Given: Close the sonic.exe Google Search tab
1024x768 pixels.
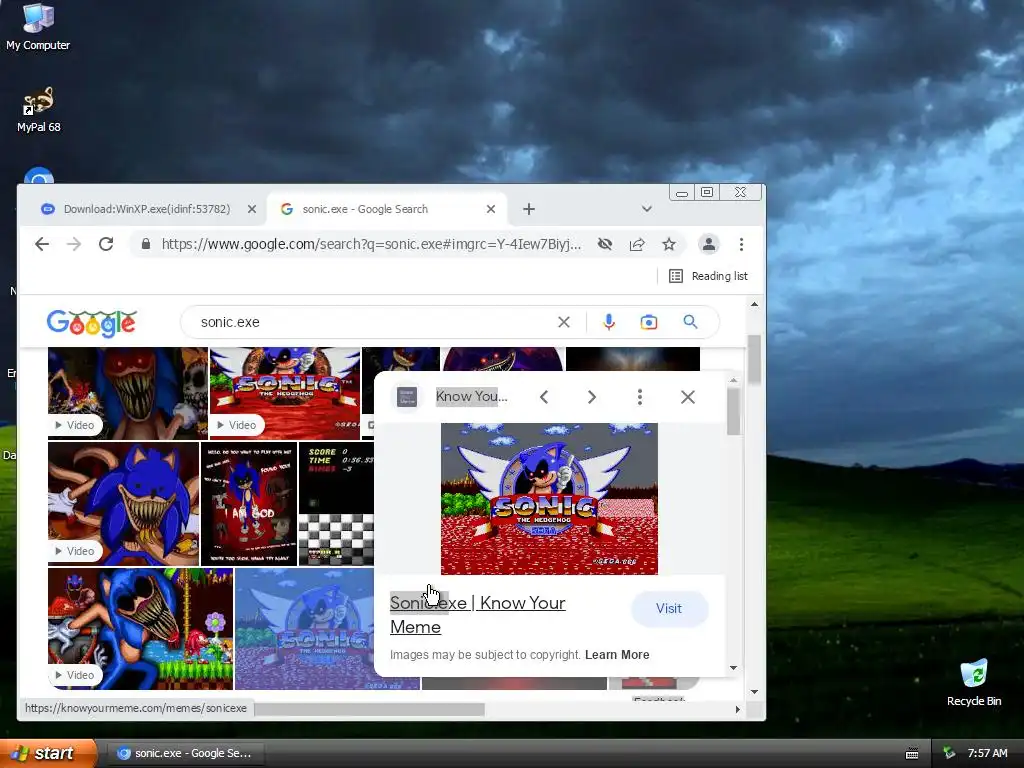Looking at the screenshot, I should [491, 209].
